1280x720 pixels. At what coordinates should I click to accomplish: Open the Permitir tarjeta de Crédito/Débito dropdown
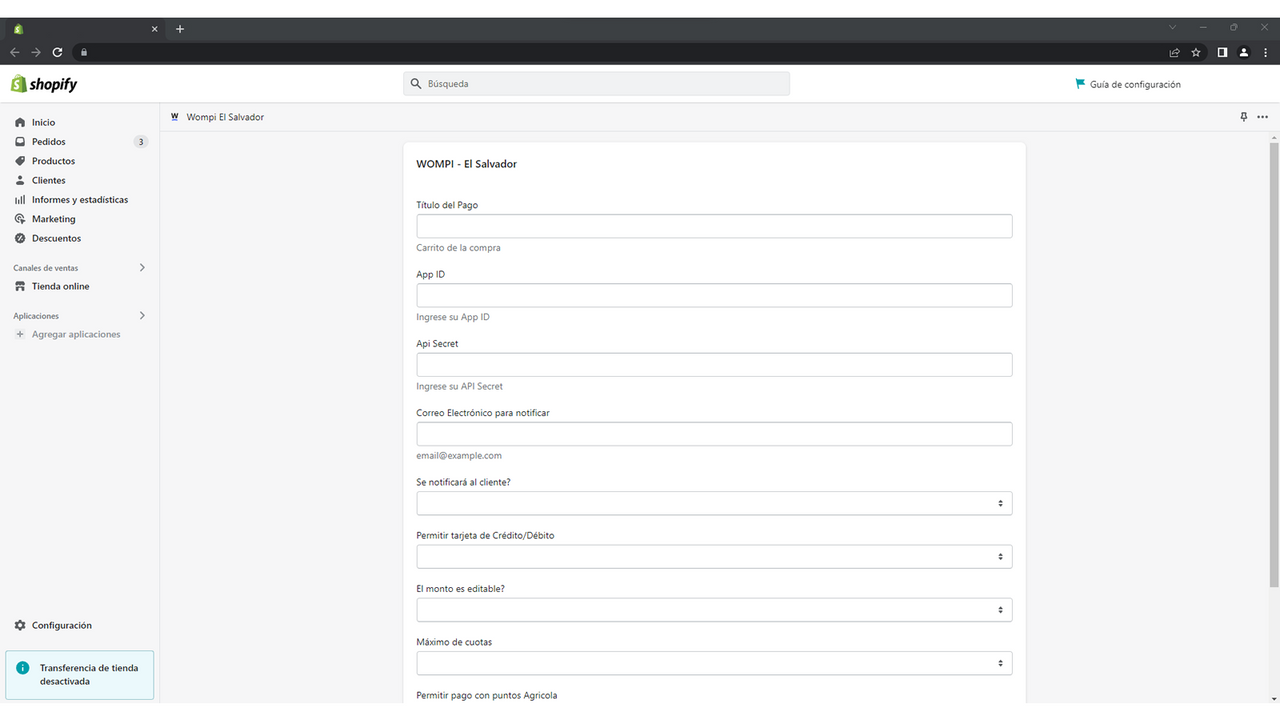click(714, 557)
